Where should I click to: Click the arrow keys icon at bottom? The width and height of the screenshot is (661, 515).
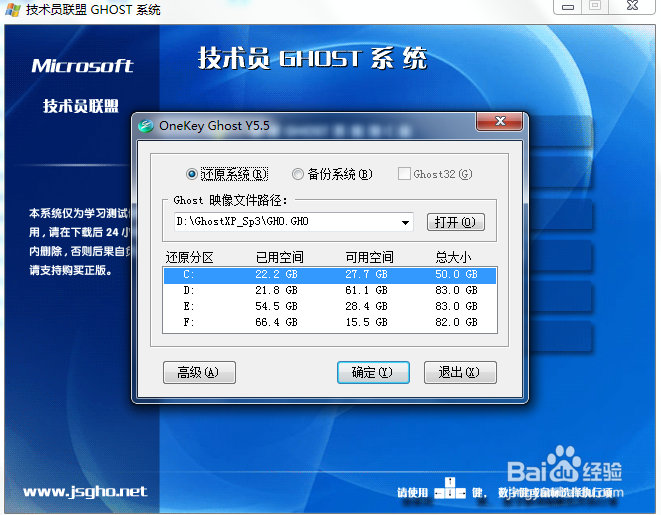point(450,488)
